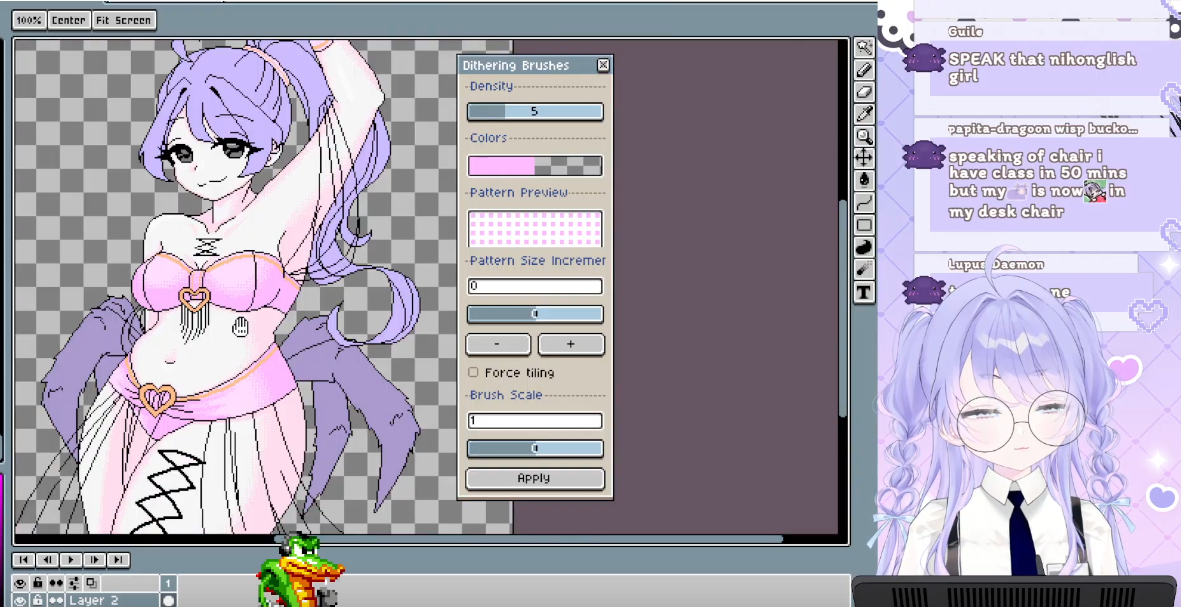Select the Zoom magnifier tool
The width and height of the screenshot is (1181, 607).
pos(864,136)
